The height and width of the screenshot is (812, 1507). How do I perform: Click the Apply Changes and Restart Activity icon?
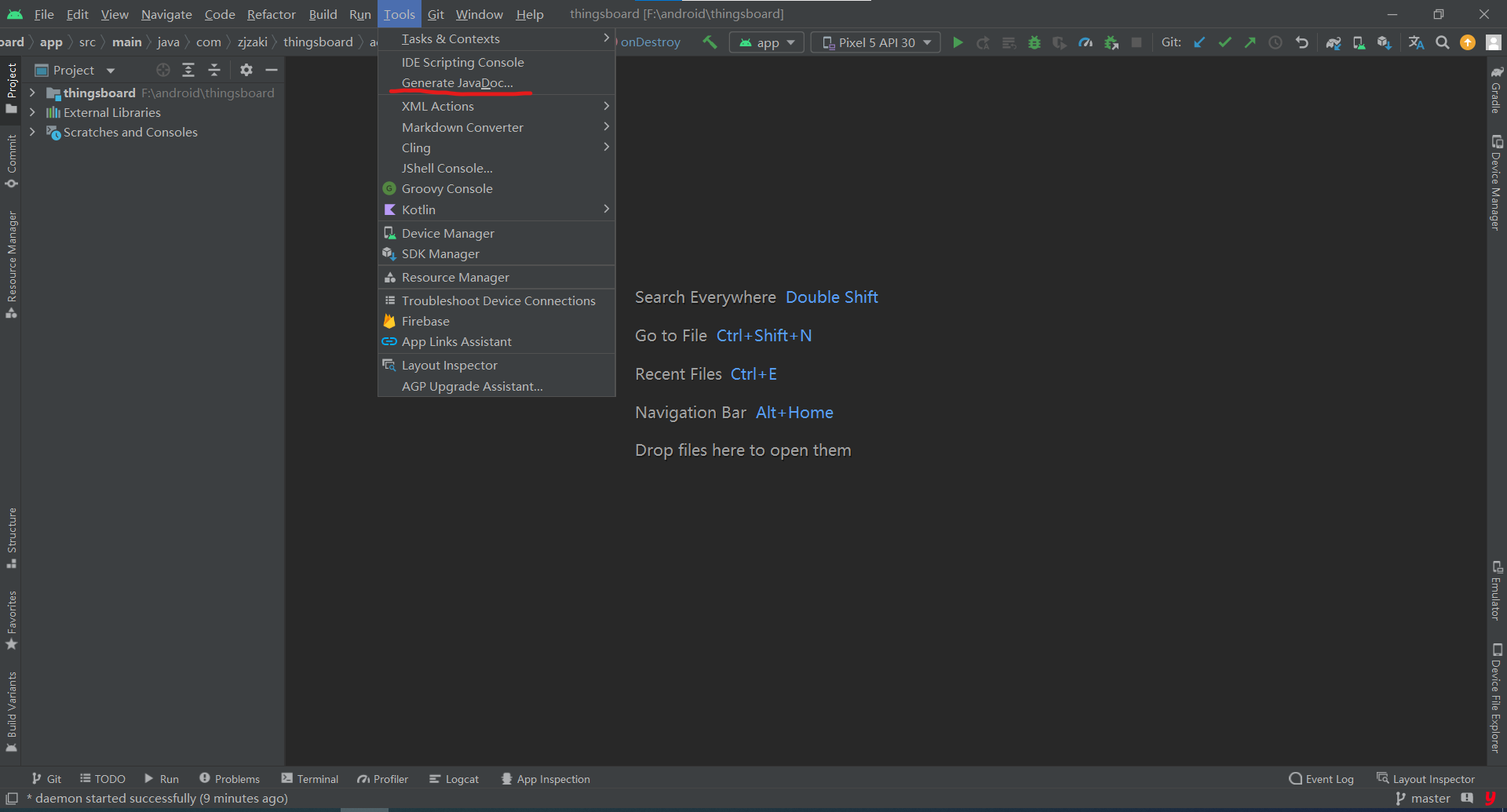[983, 42]
